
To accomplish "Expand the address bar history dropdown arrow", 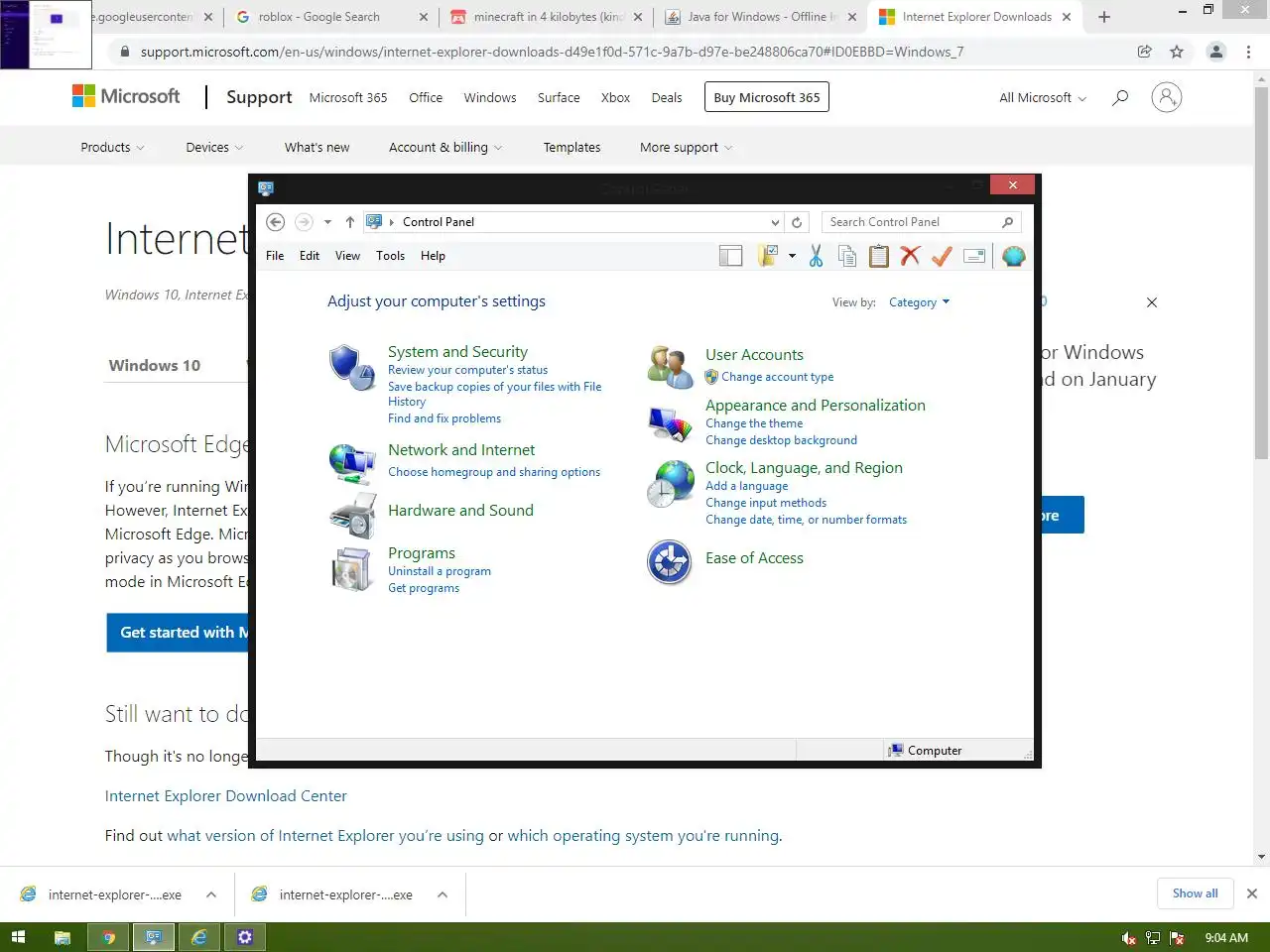I will [775, 222].
